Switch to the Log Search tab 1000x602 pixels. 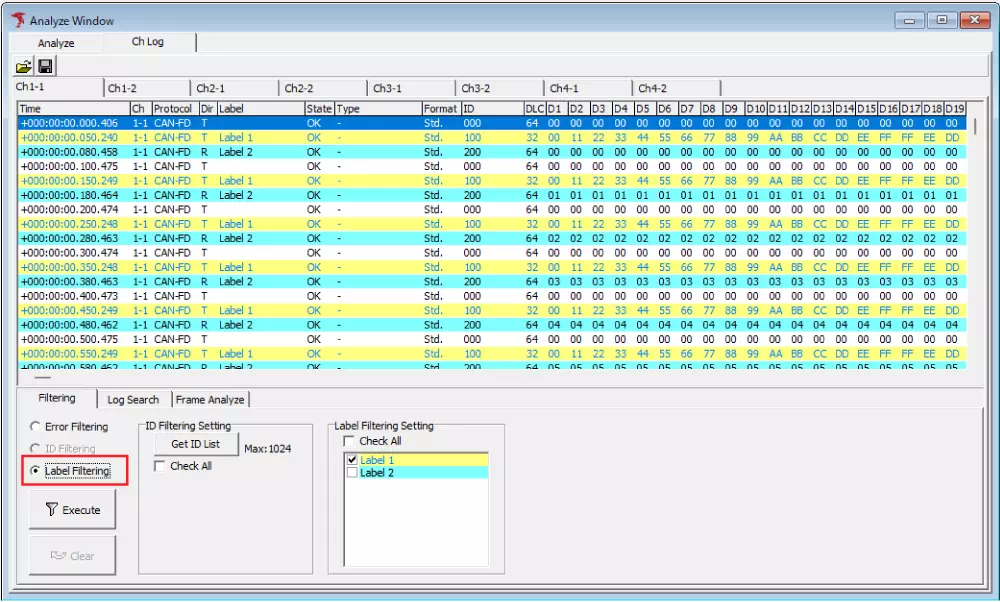pyautogui.click(x=133, y=399)
